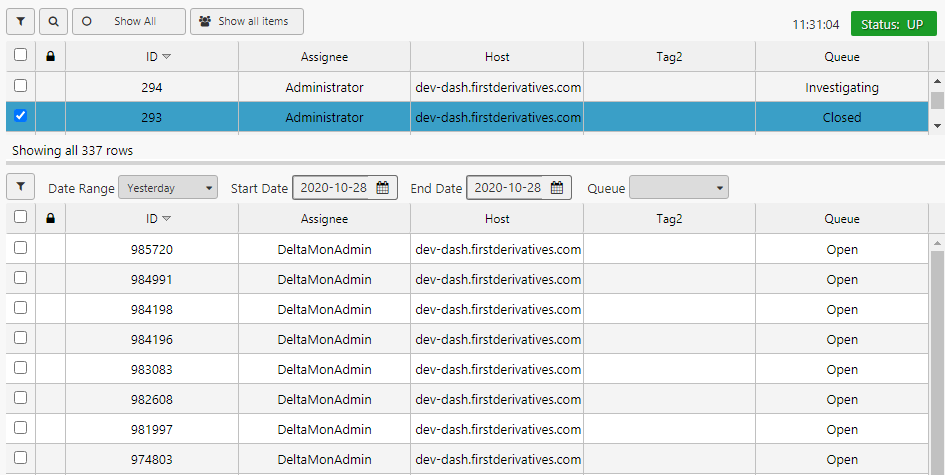This screenshot has height=475, width=945.
Task: Click the lower grid filter funnel icon
Action: click(21, 187)
